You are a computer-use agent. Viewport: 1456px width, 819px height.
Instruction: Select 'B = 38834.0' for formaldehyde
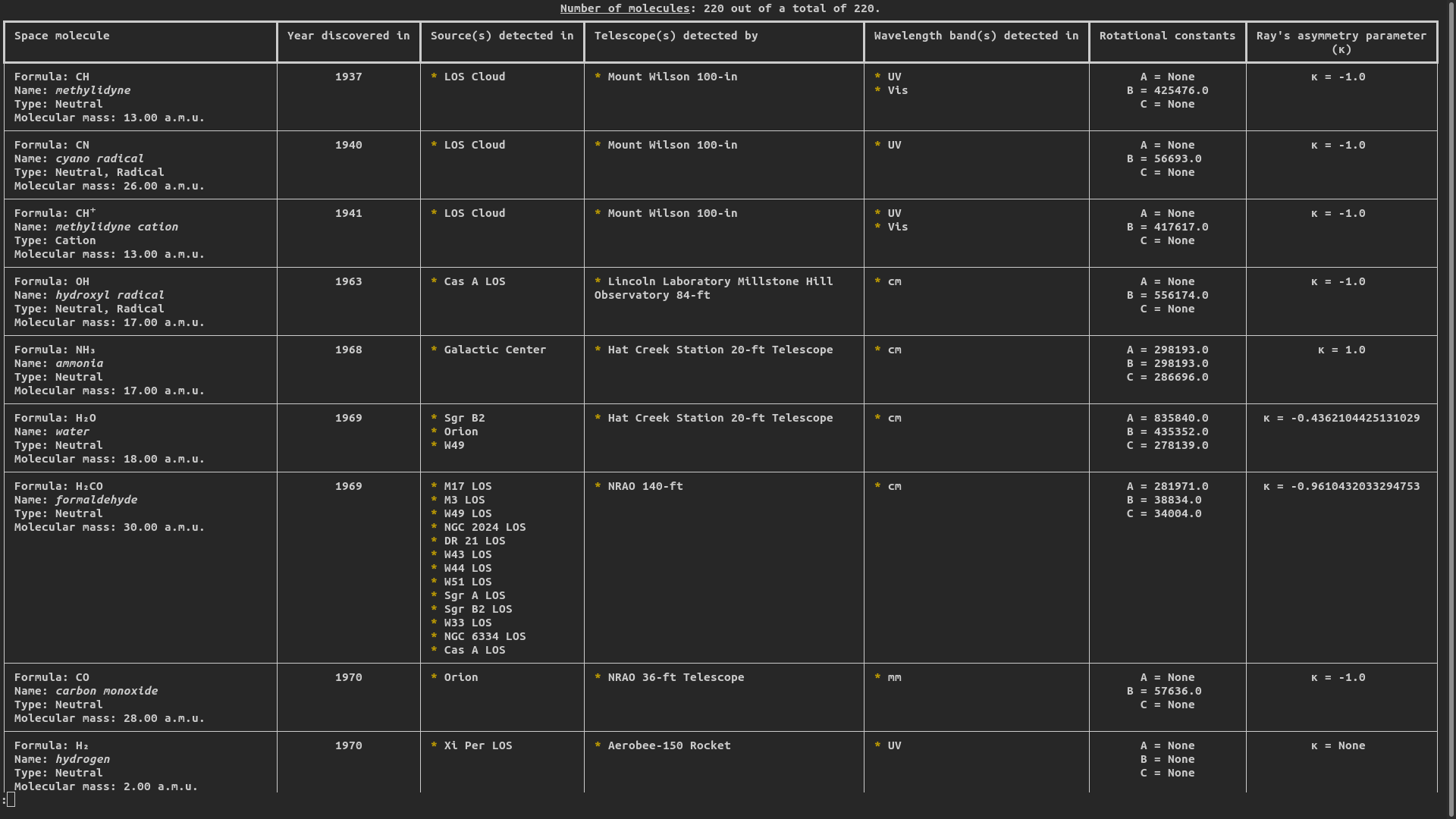1164,500
